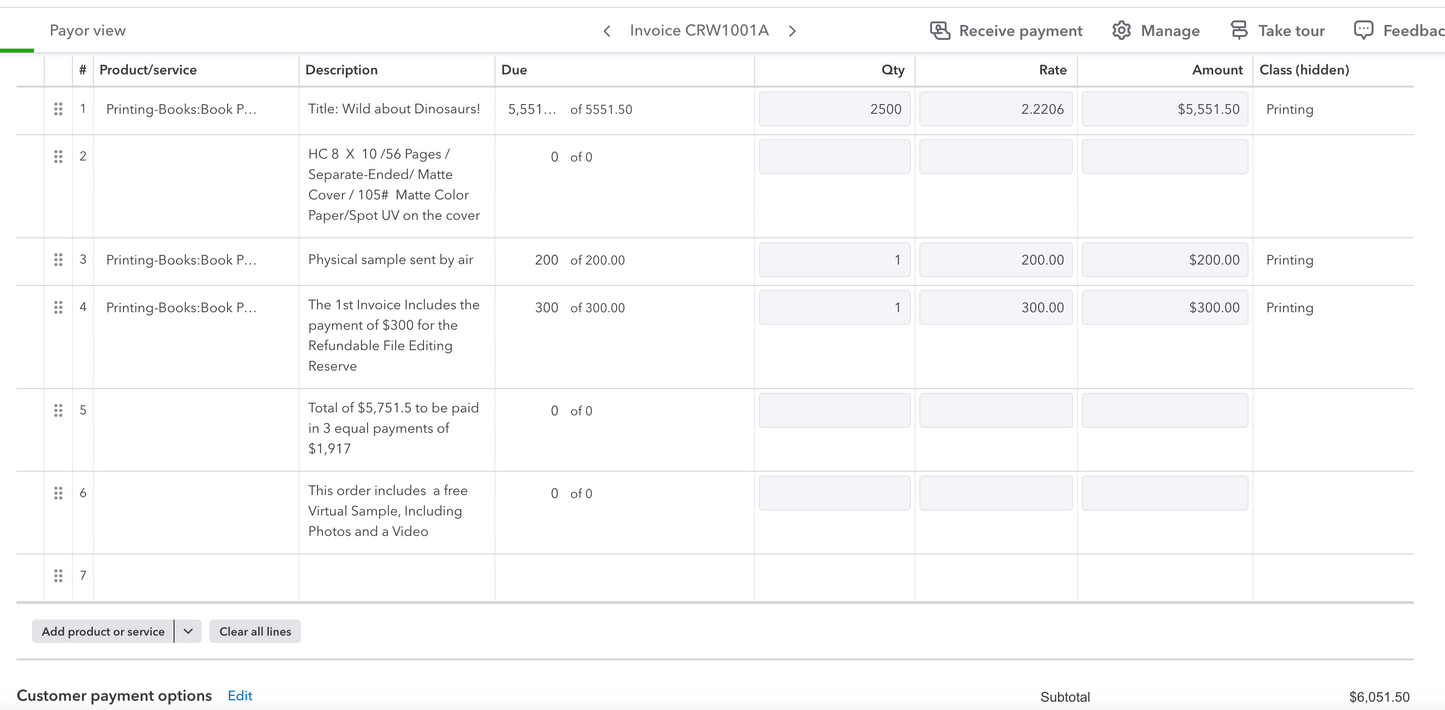Click Product/service column header
This screenshot has width=1445, height=710.
pyautogui.click(x=148, y=70)
